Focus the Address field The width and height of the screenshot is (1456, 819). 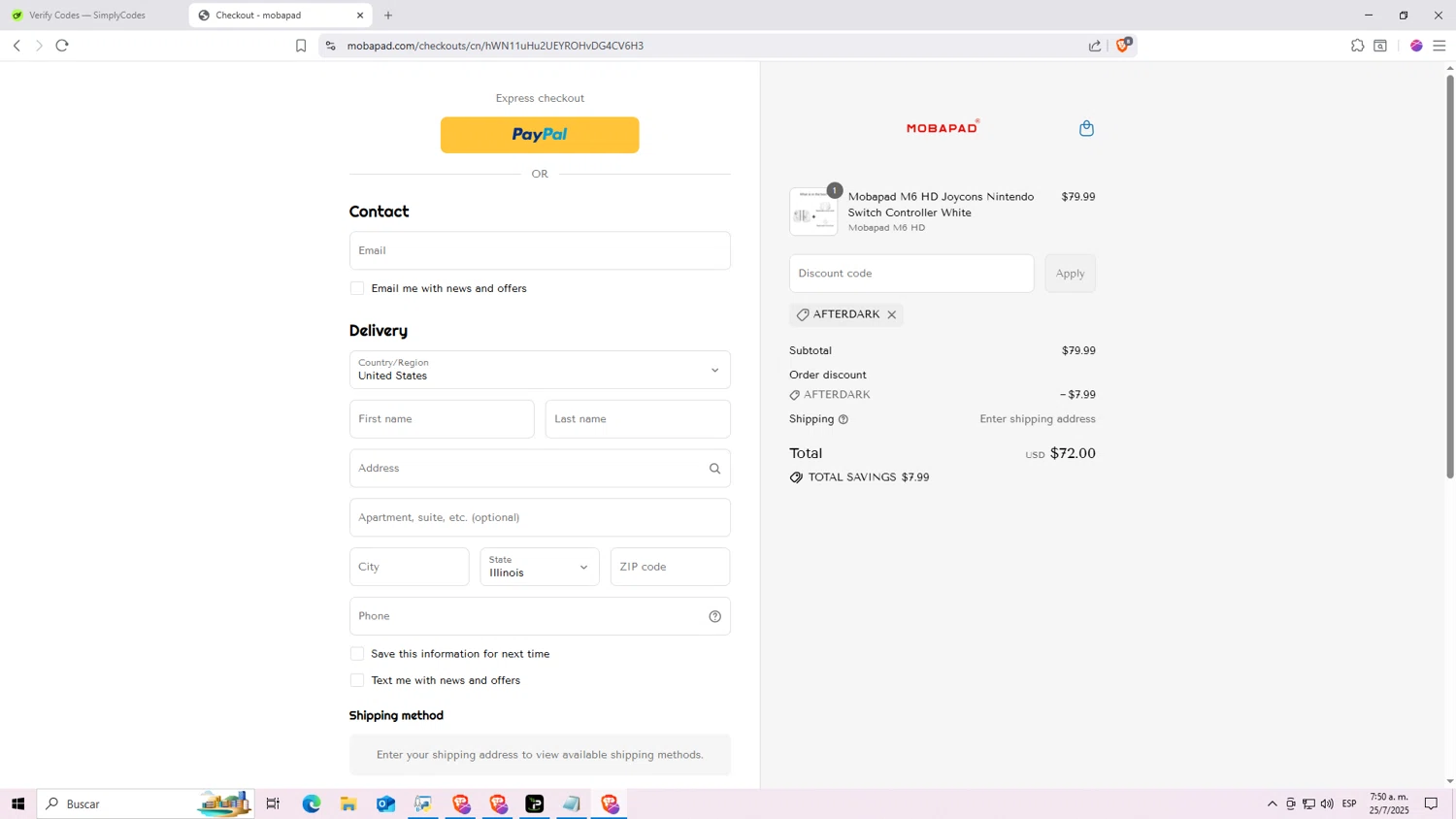540,469
